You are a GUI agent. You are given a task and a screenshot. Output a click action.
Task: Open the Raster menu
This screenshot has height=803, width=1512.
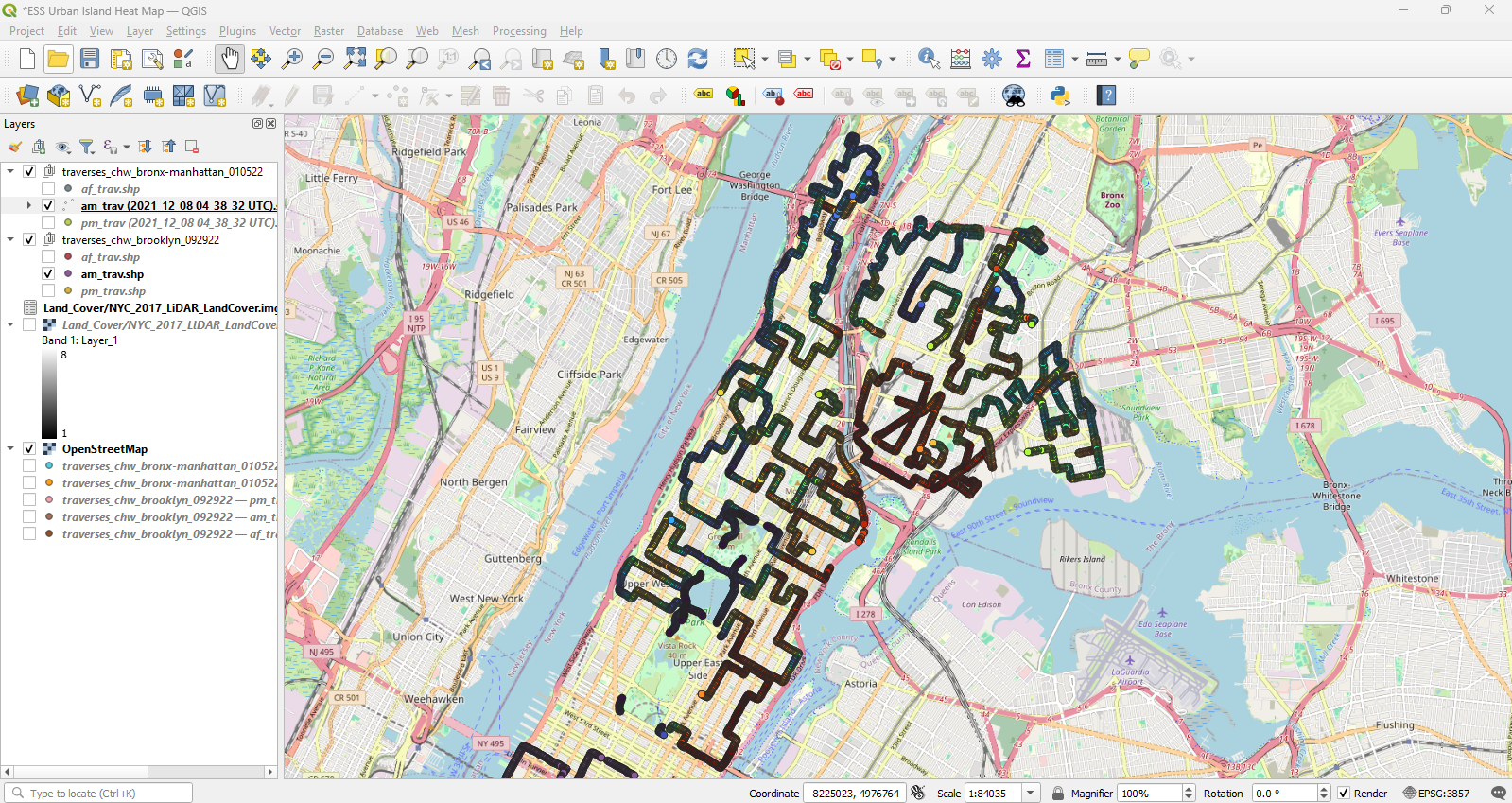(329, 31)
